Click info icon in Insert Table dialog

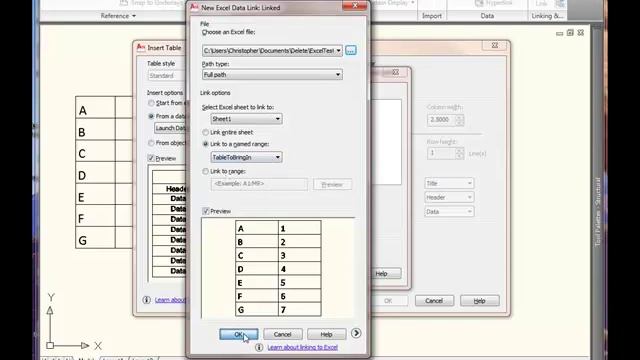point(147,300)
